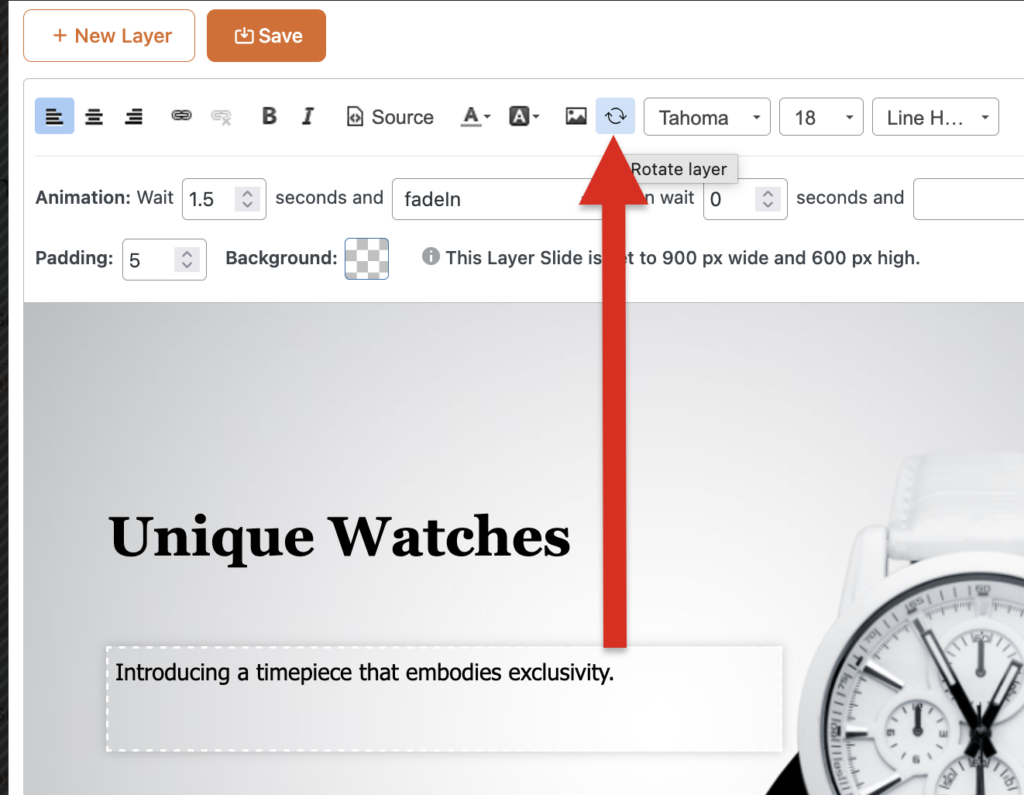Click the New Layer button

pyautogui.click(x=108, y=35)
